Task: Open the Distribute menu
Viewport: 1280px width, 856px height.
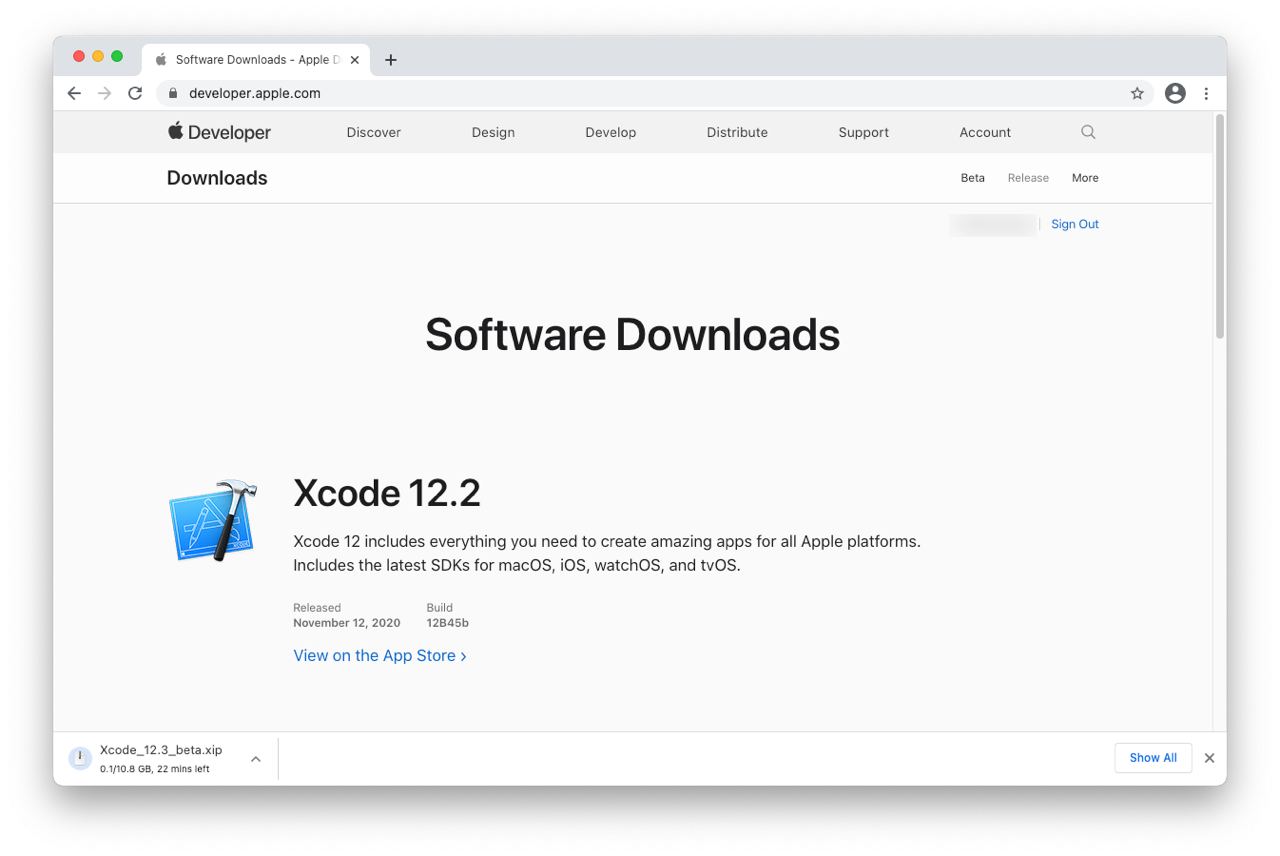Action: [x=737, y=132]
